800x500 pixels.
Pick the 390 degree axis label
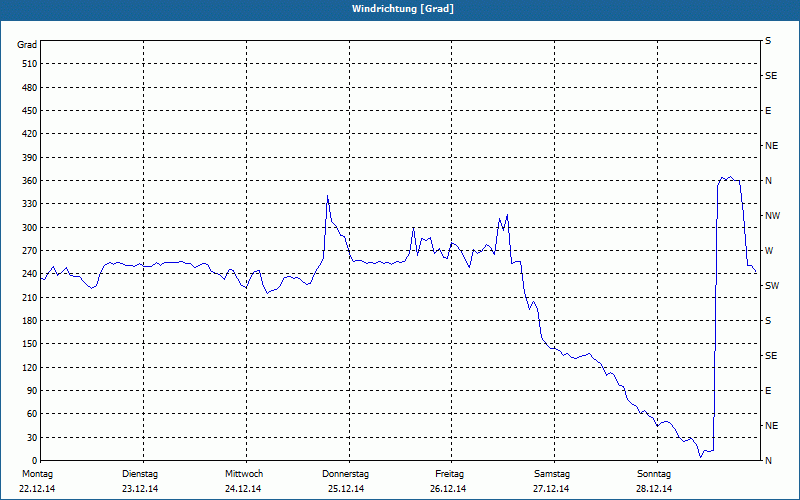click(x=29, y=158)
